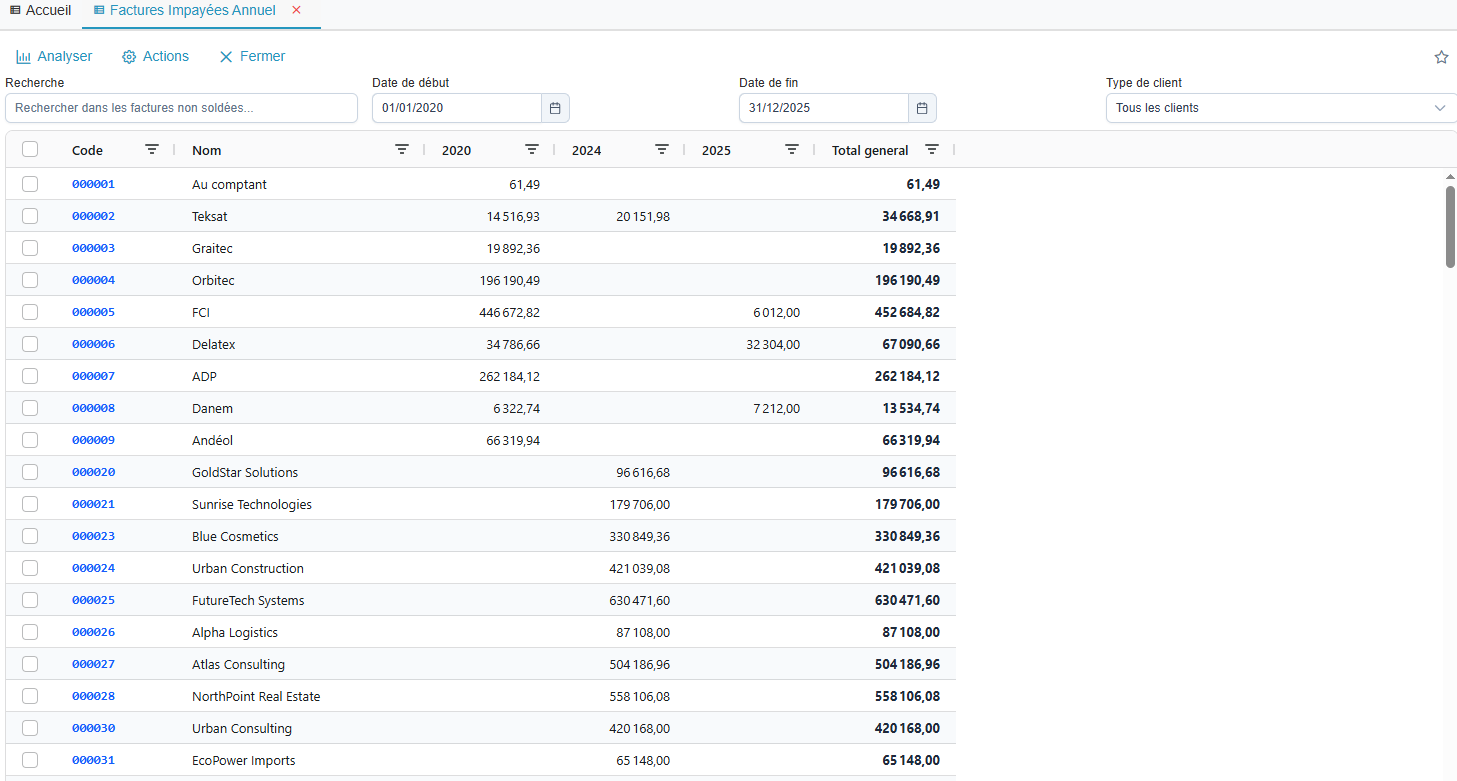Open the 2025 column filter icon

click(792, 150)
